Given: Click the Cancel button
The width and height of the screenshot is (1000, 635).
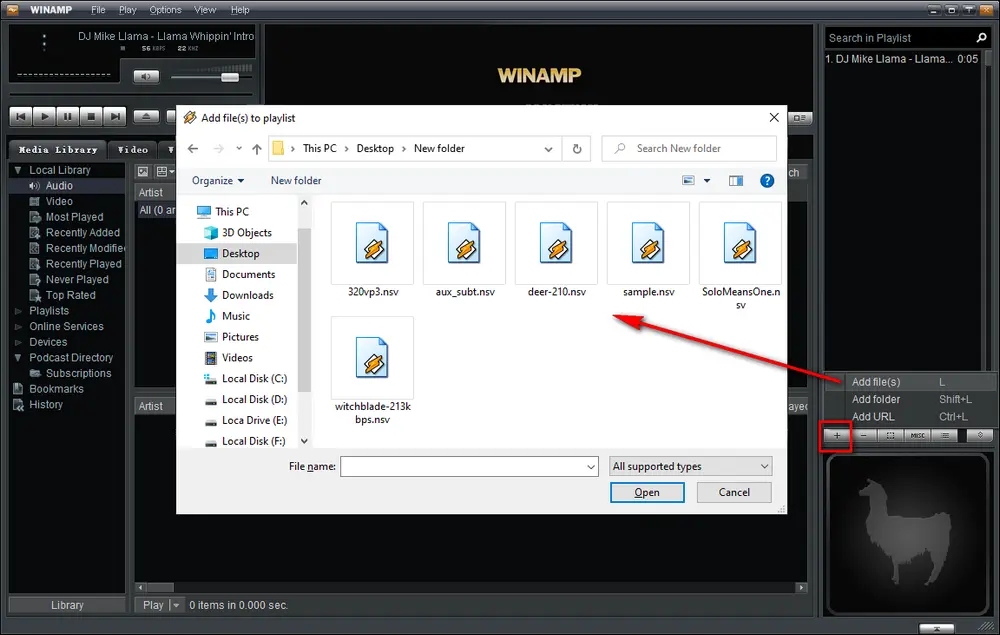Looking at the screenshot, I should coord(734,492).
